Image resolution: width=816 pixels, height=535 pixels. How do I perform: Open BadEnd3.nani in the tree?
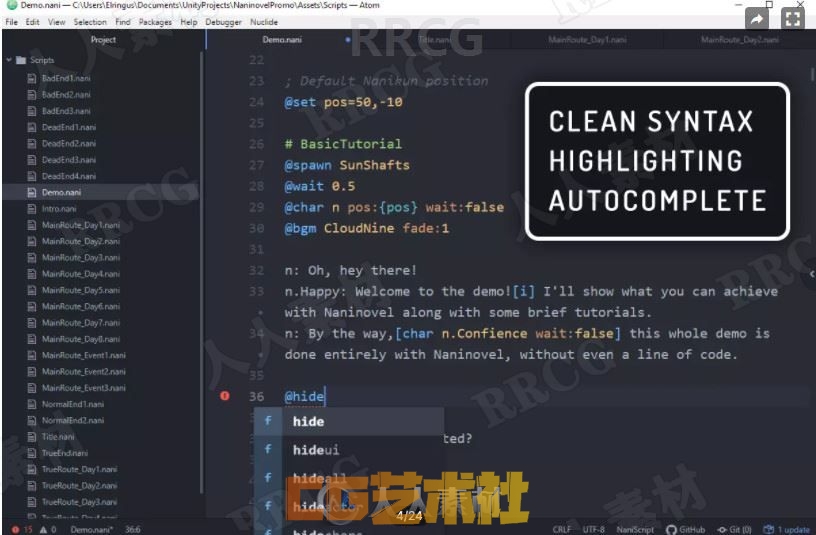pos(66,111)
